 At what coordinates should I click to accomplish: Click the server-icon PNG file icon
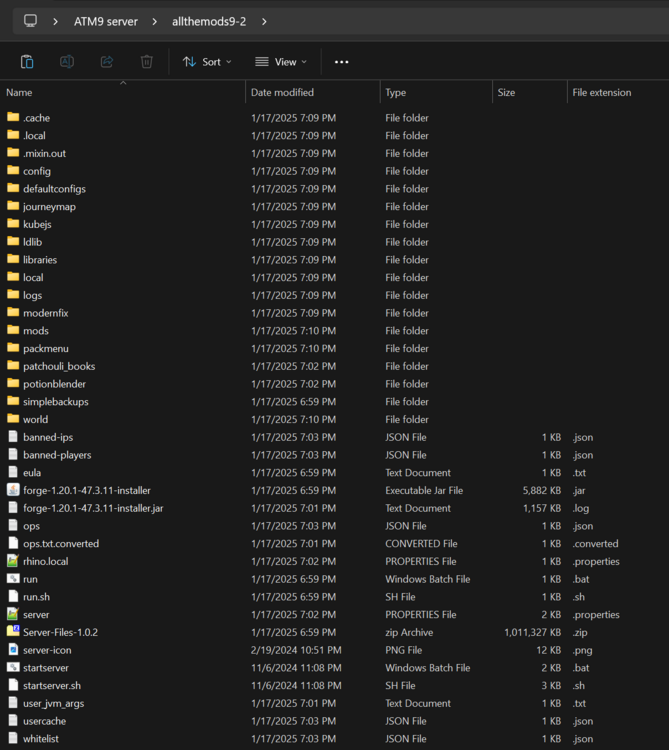coord(13,649)
